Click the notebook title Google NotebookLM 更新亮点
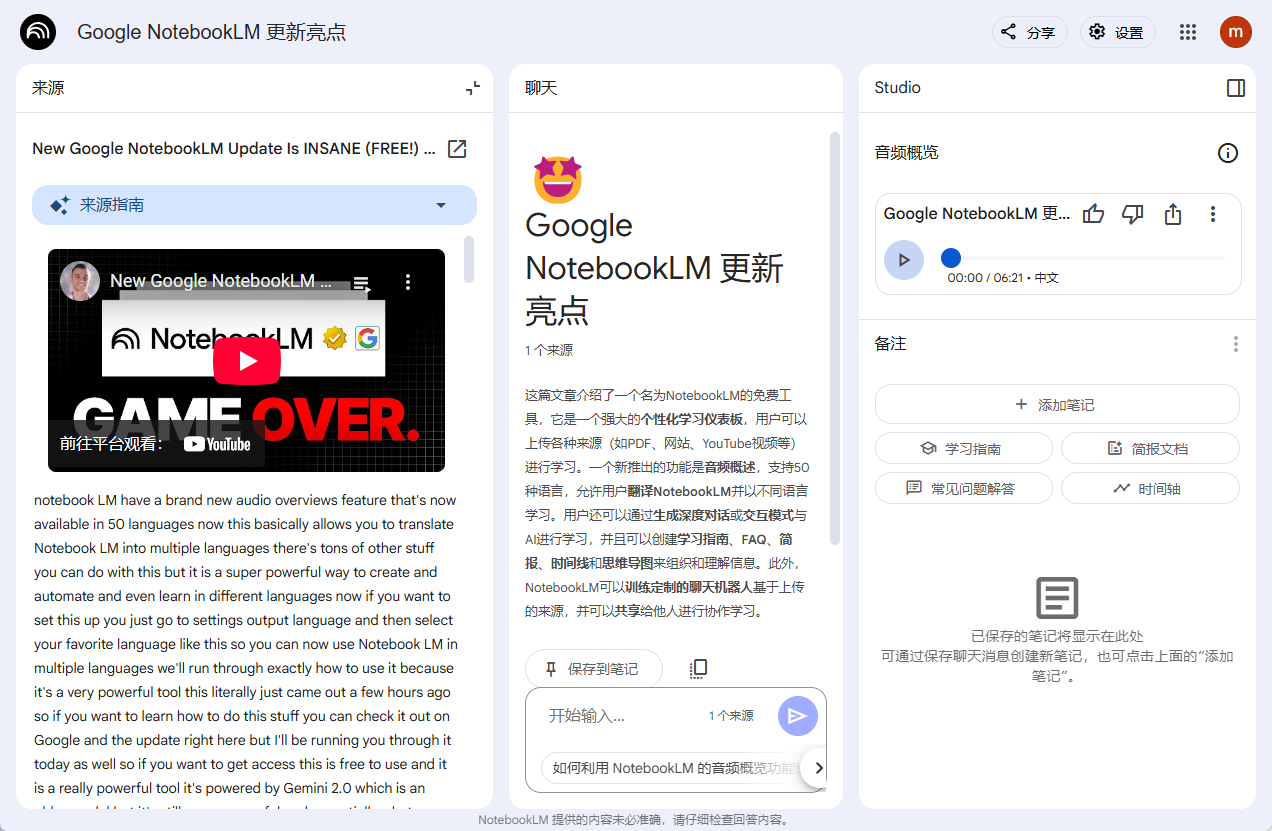1272x831 pixels. point(212,32)
